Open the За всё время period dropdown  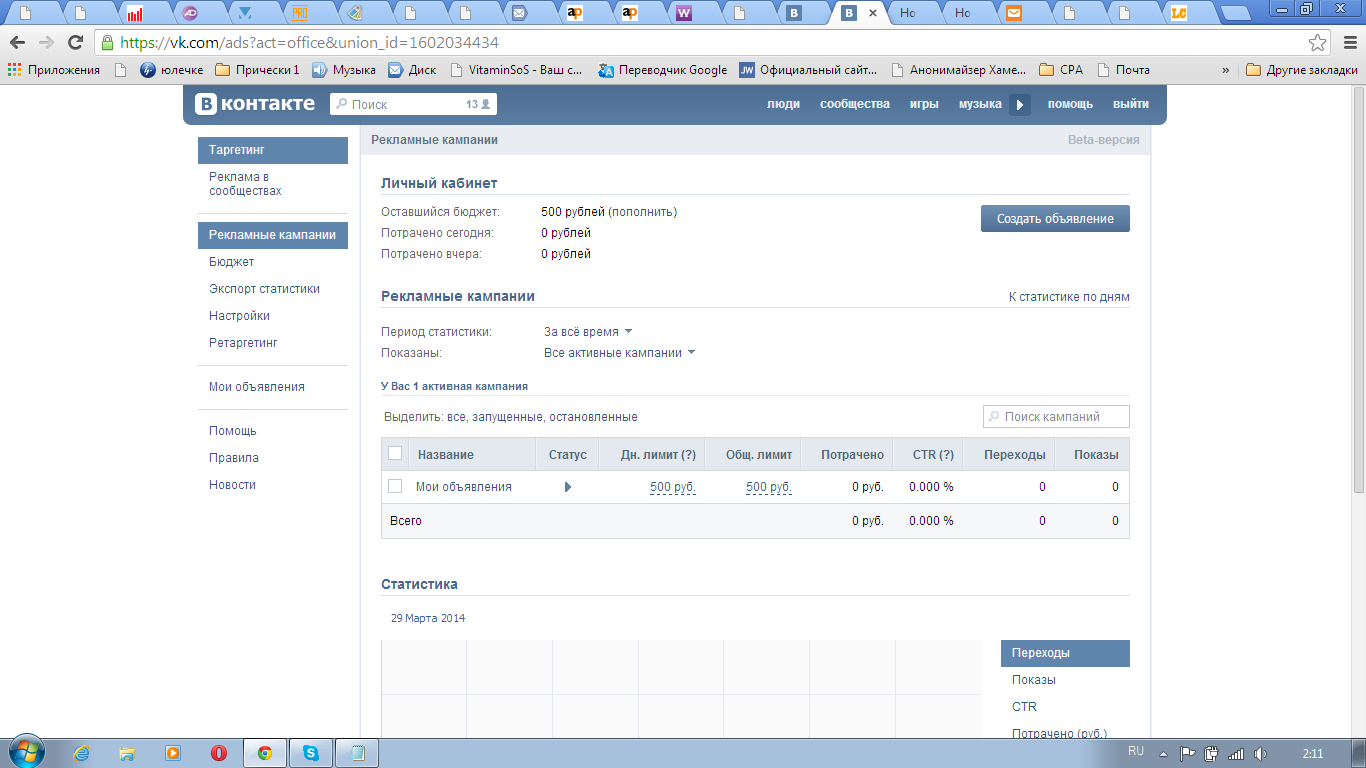click(x=588, y=331)
